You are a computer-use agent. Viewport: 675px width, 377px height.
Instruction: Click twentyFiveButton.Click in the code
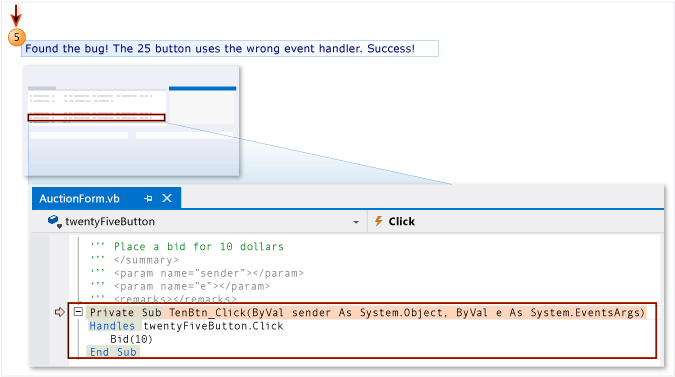213,326
